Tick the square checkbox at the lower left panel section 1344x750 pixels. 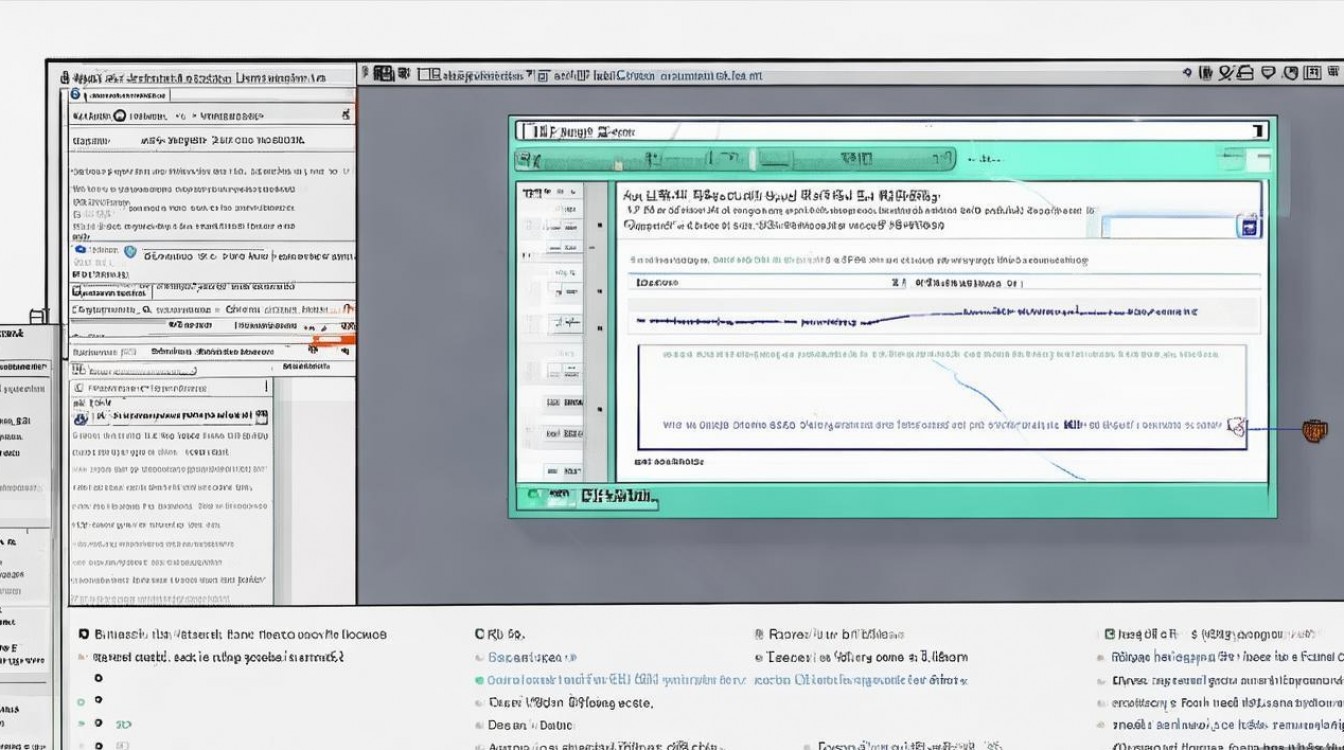(x=77, y=386)
